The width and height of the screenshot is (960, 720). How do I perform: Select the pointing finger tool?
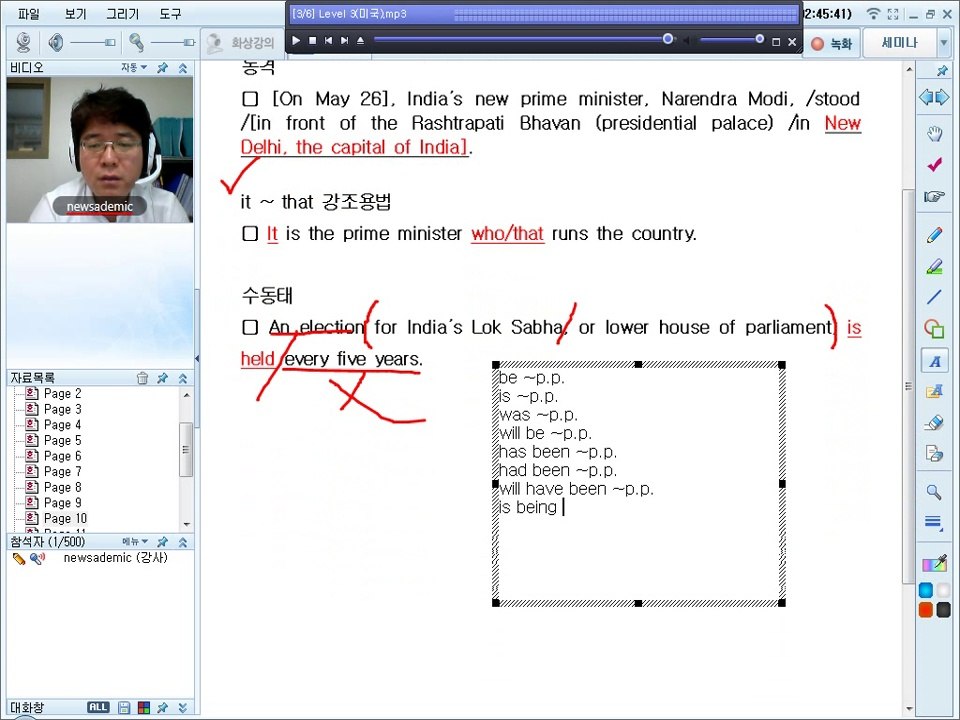(x=934, y=197)
